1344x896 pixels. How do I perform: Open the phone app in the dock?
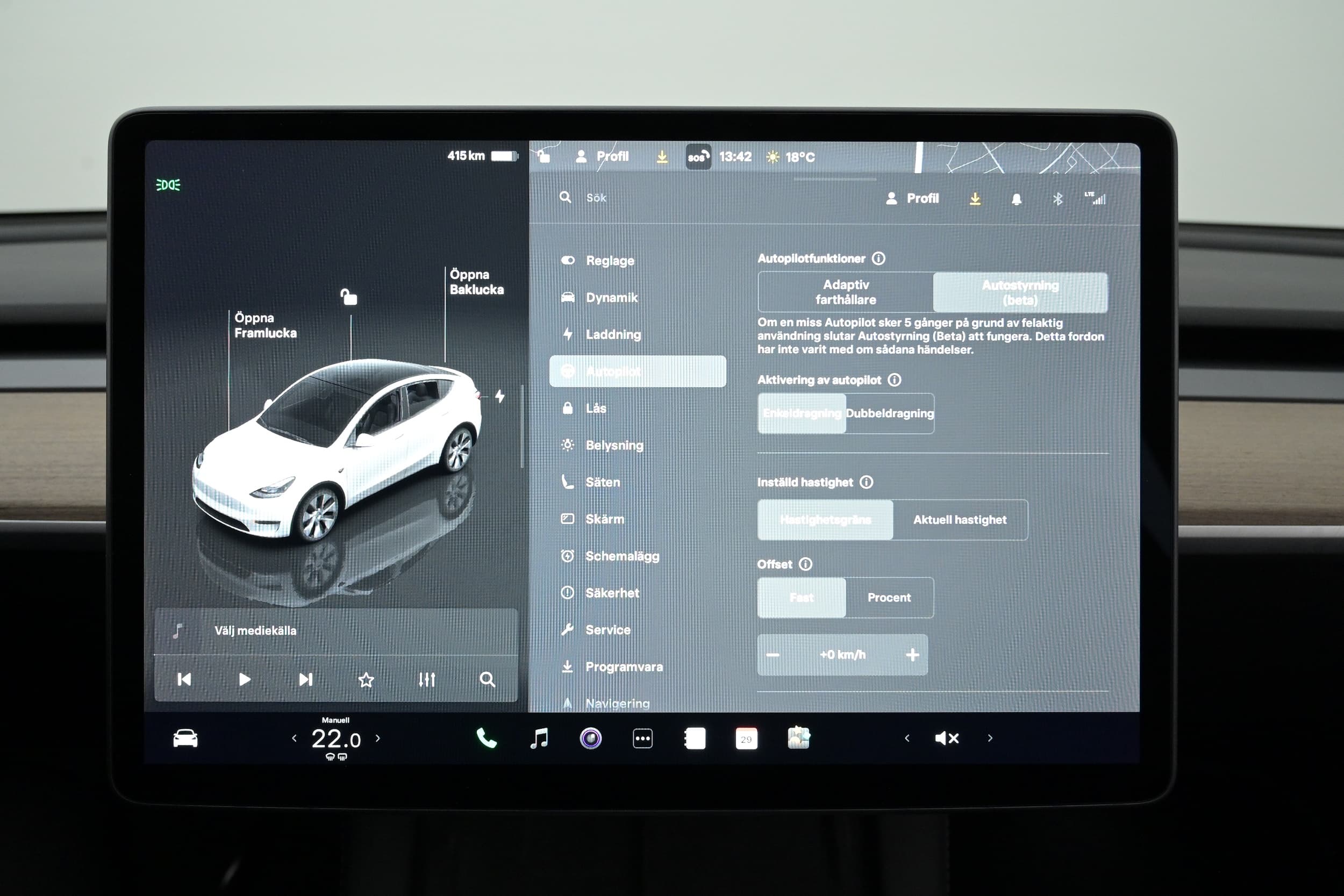point(487,739)
